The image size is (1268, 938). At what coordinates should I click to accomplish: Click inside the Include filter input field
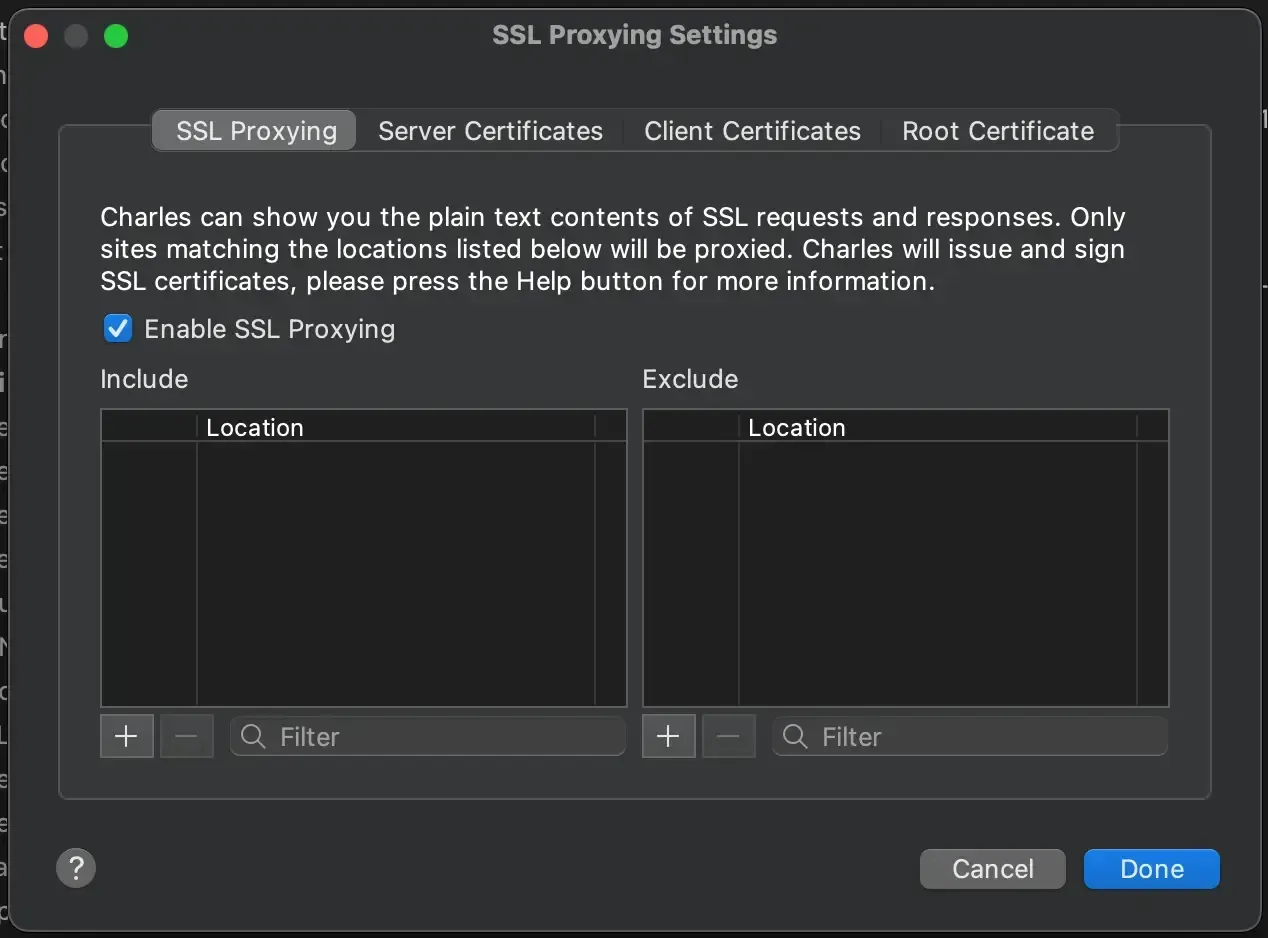coord(430,736)
